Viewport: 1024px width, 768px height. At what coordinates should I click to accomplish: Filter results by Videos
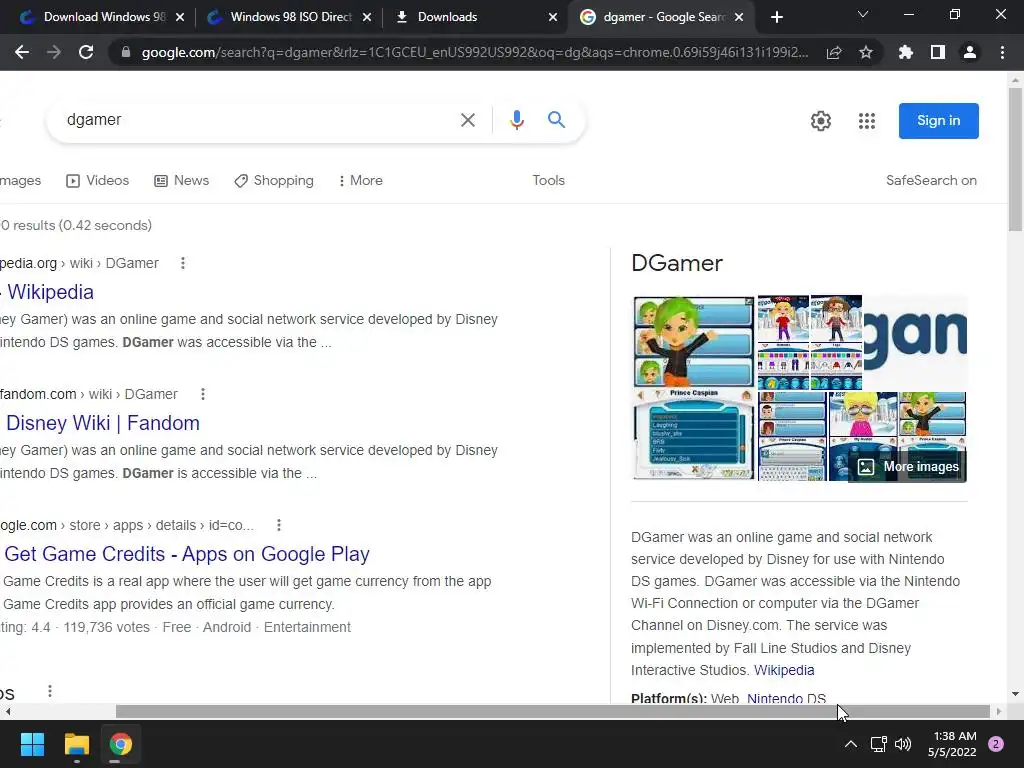point(97,180)
